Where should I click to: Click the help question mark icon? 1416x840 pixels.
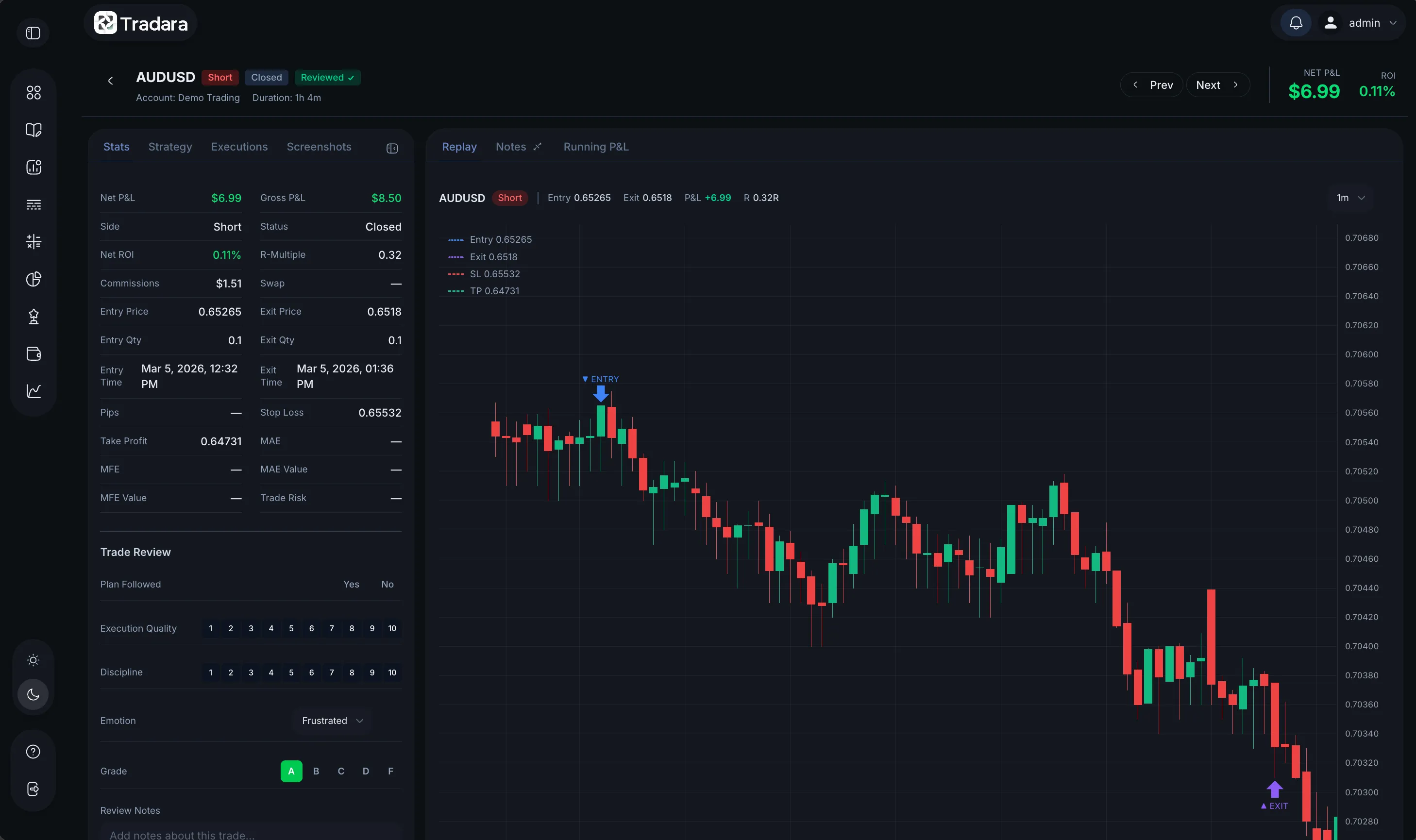click(34, 751)
